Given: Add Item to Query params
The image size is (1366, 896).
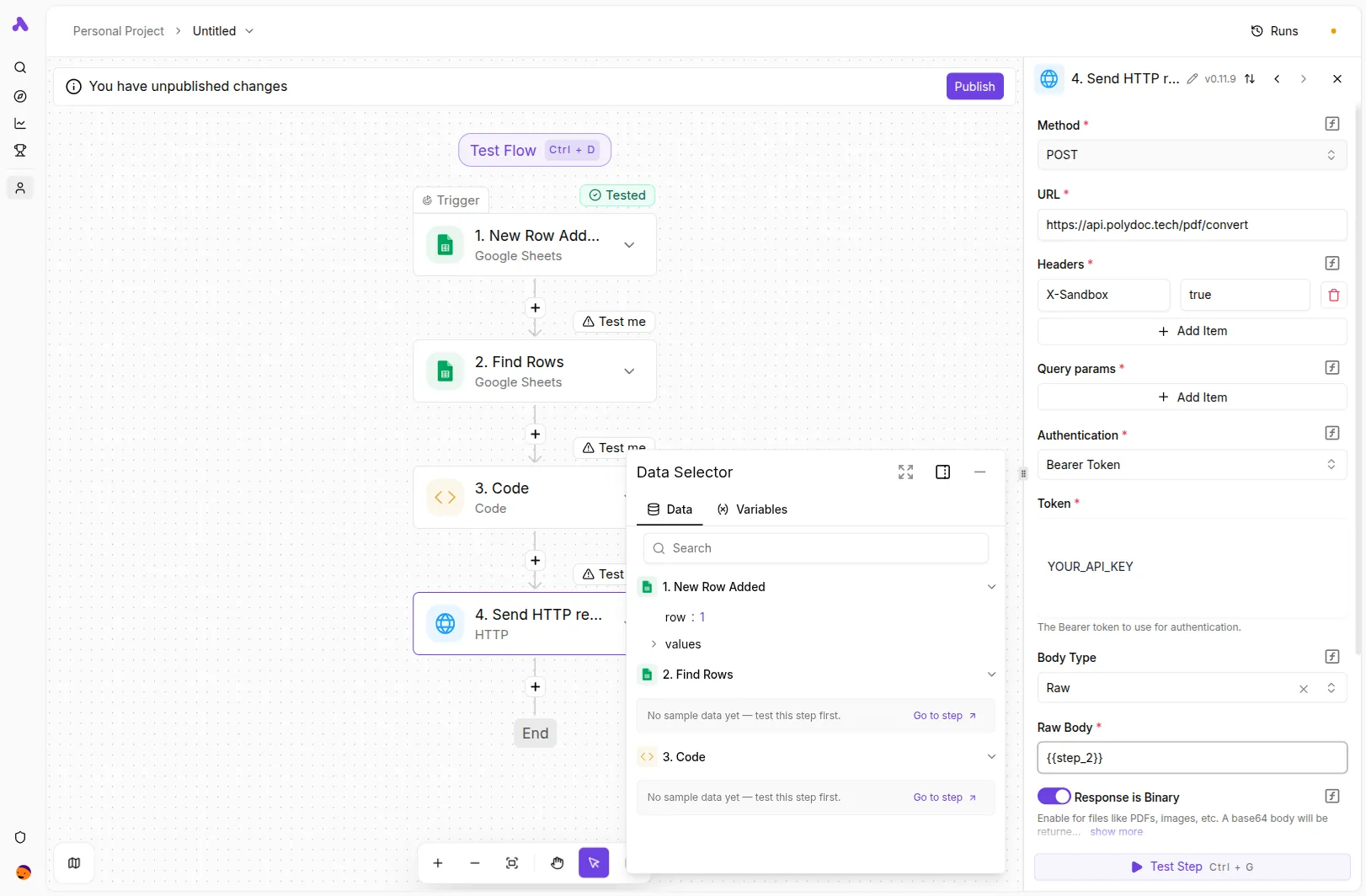Looking at the screenshot, I should pyautogui.click(x=1192, y=397).
